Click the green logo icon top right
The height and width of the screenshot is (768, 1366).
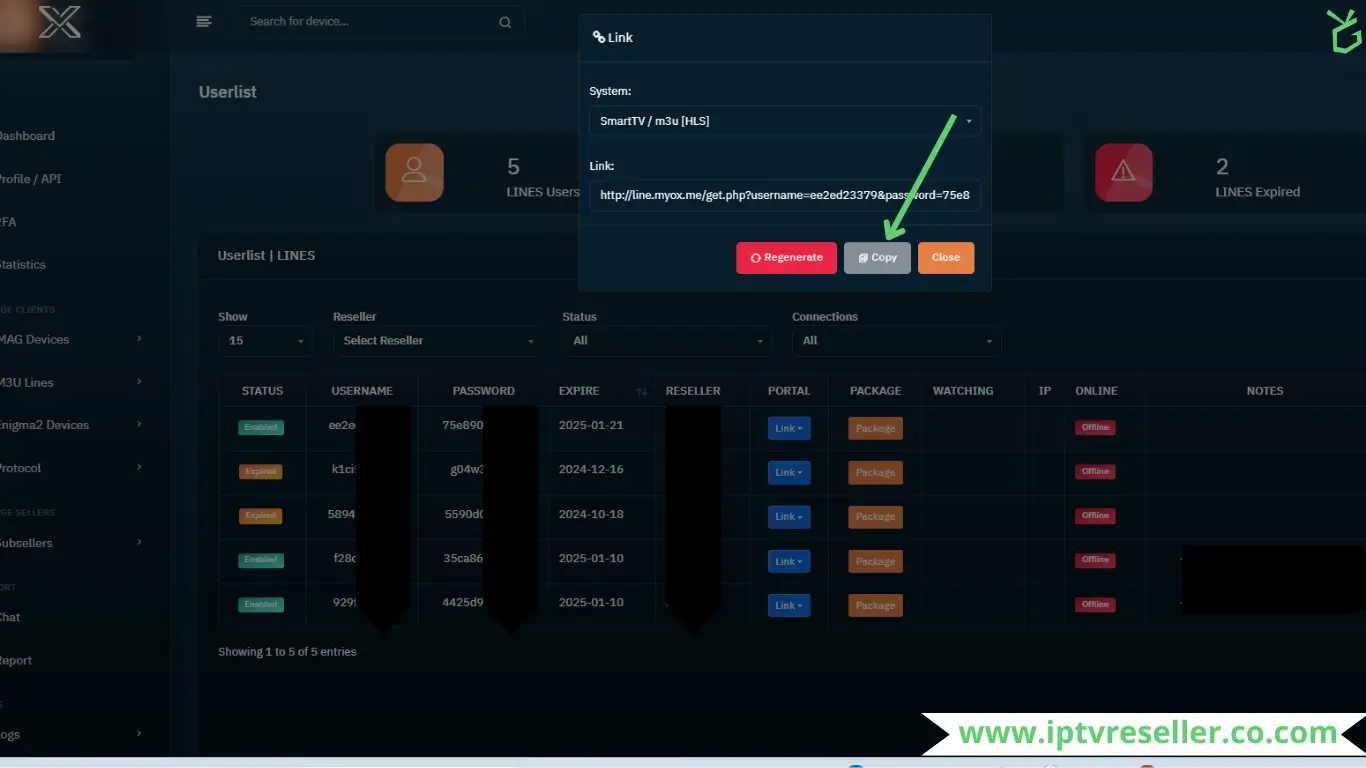(1345, 30)
